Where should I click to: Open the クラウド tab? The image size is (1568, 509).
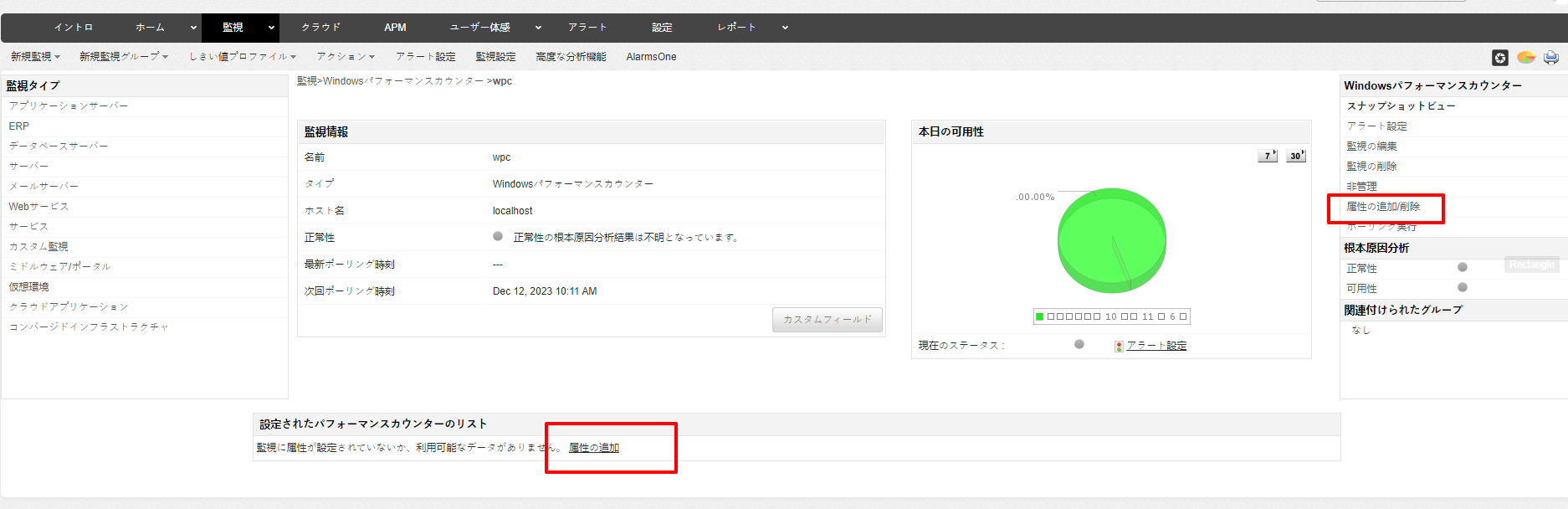321,28
